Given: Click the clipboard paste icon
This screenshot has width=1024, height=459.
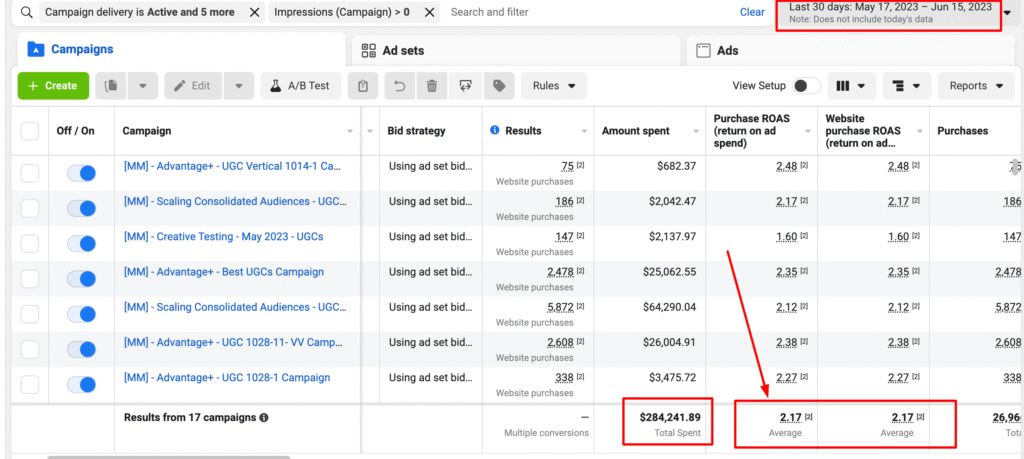Looking at the screenshot, I should pyautogui.click(x=363, y=86).
